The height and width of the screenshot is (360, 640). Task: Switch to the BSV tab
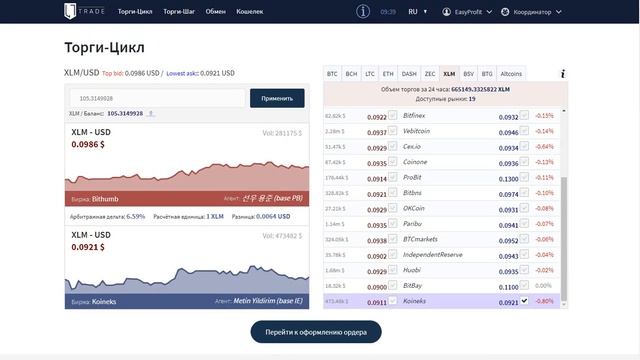[x=468, y=74]
